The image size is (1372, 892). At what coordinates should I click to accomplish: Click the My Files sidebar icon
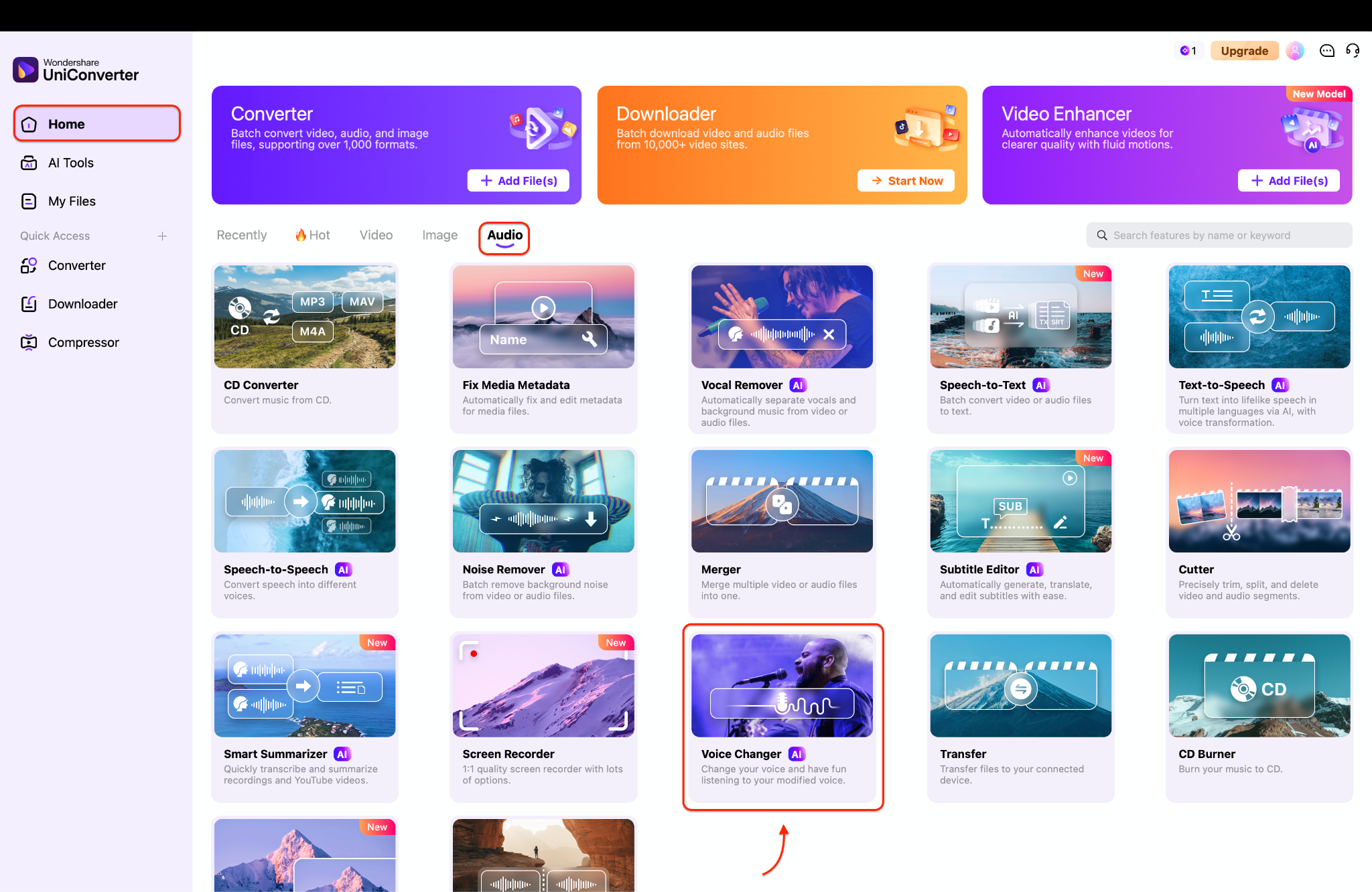click(x=29, y=201)
